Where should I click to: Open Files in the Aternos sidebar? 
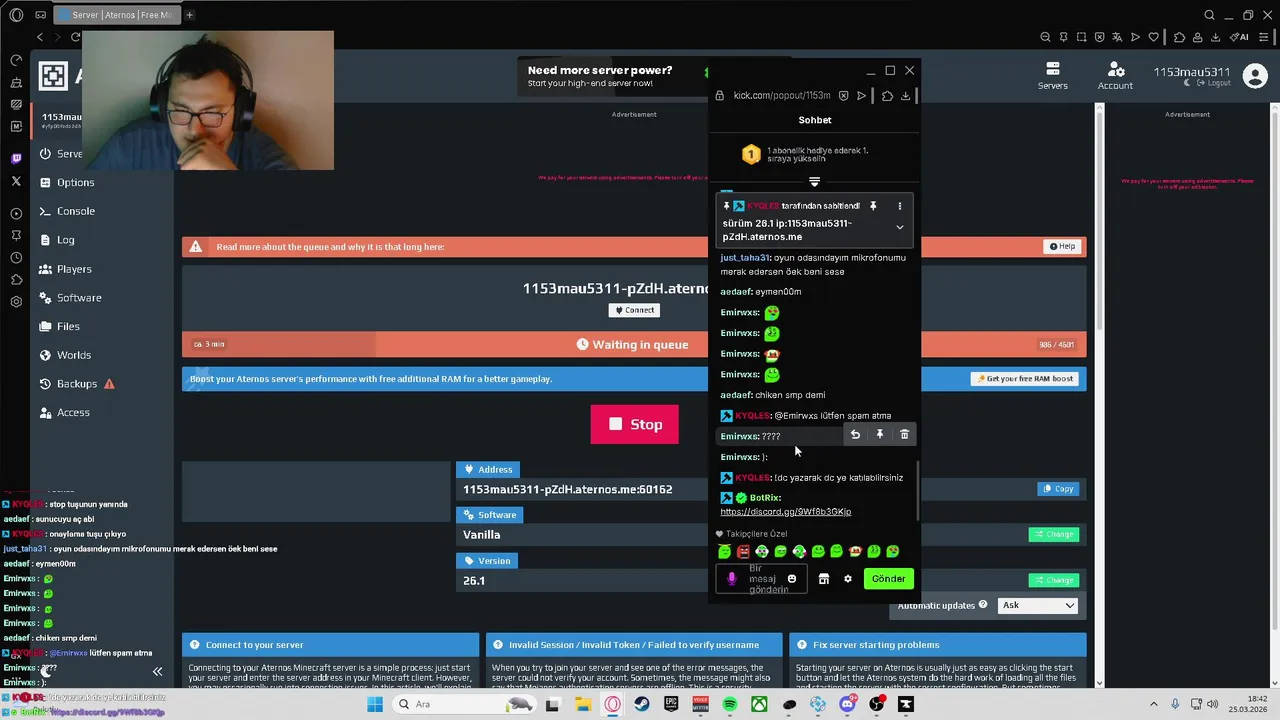(x=60, y=326)
